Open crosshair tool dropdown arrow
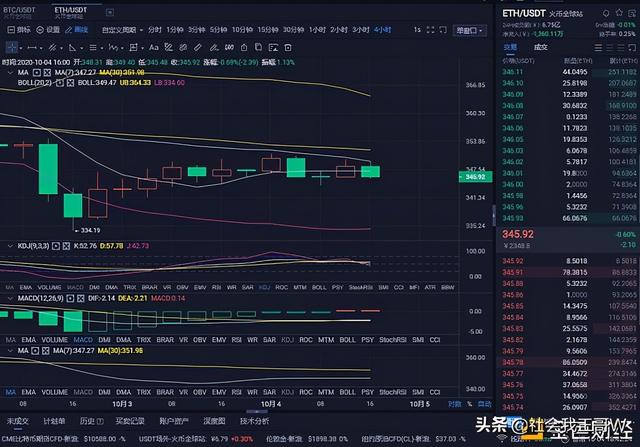 [20, 48]
